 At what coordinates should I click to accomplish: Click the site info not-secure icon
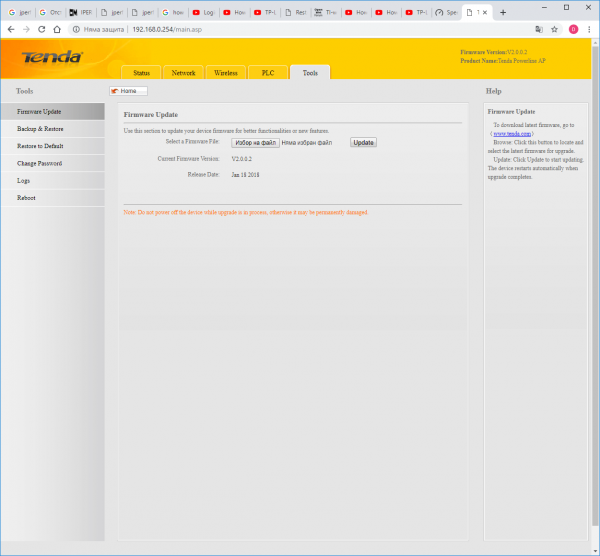click(x=76, y=29)
